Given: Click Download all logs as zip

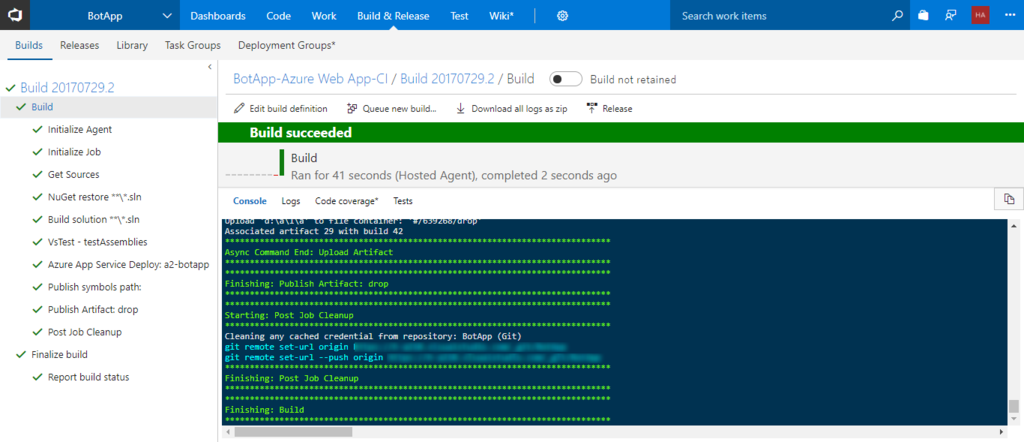Looking at the screenshot, I should [511, 108].
